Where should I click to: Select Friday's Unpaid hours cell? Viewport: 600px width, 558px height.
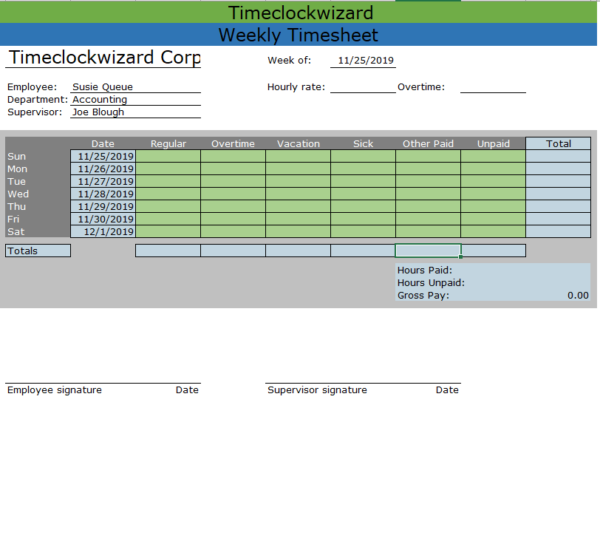tap(493, 219)
